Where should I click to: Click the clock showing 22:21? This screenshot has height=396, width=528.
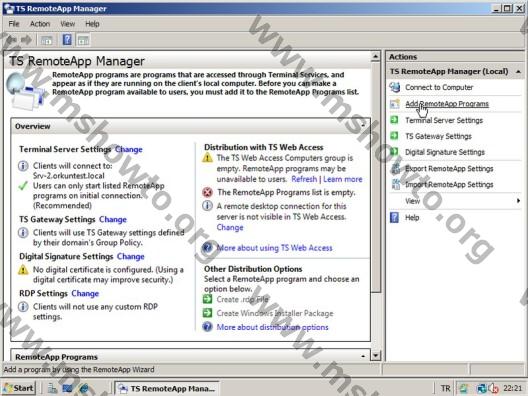[513, 388]
